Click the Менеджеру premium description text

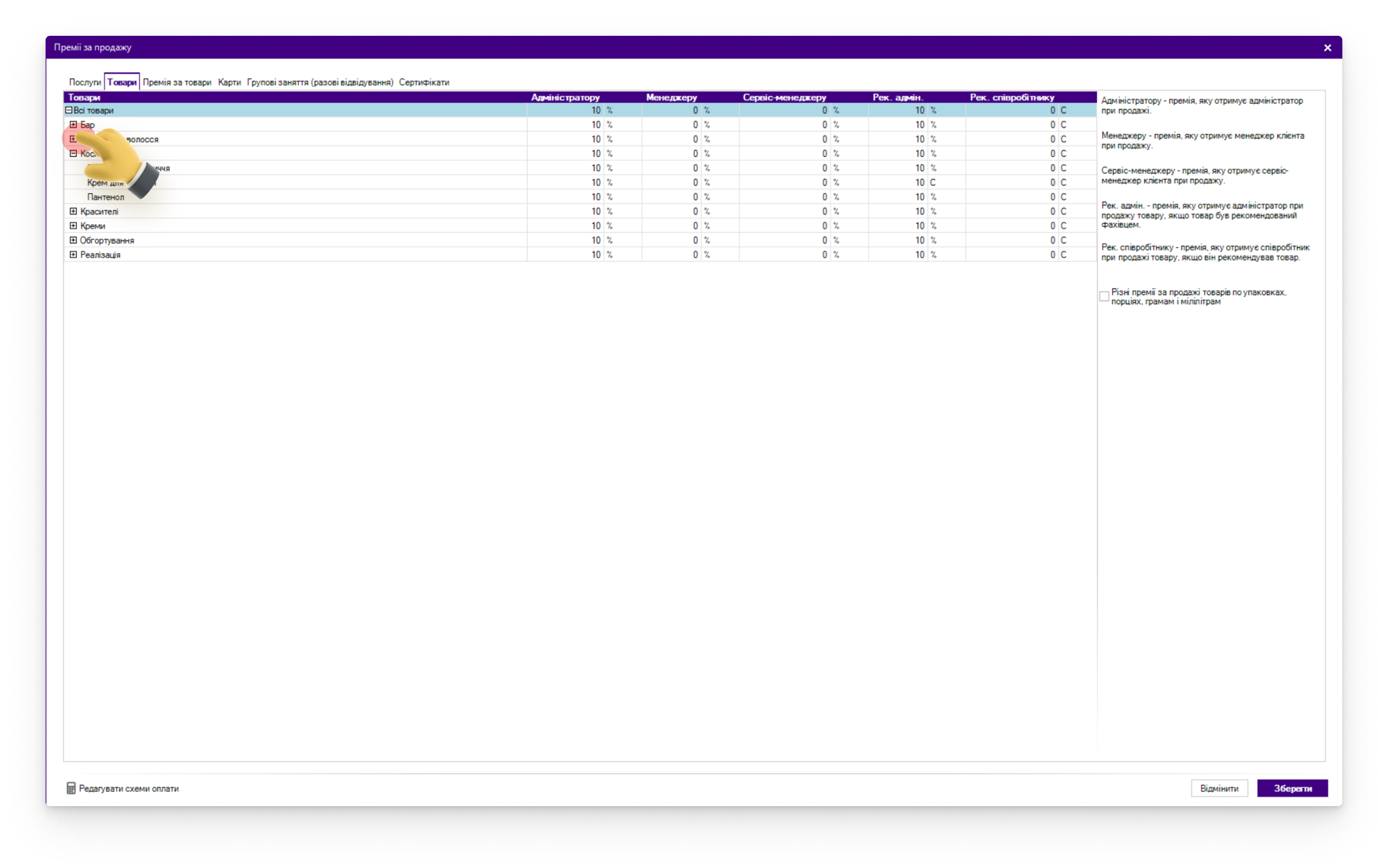pos(1202,141)
